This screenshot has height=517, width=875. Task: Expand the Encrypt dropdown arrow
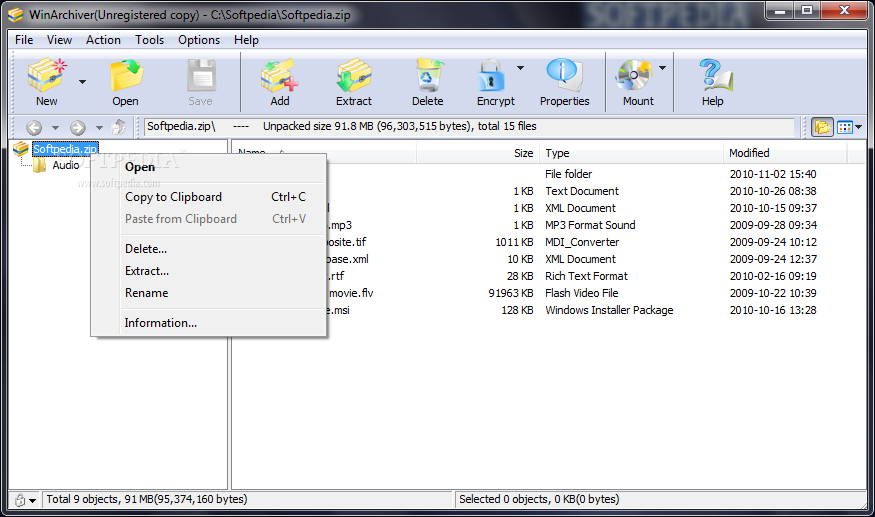click(x=520, y=68)
